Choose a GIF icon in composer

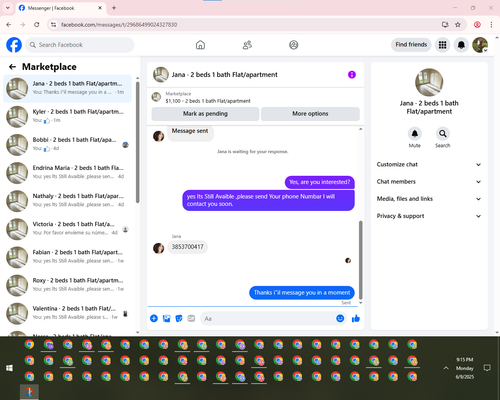[x=191, y=319]
